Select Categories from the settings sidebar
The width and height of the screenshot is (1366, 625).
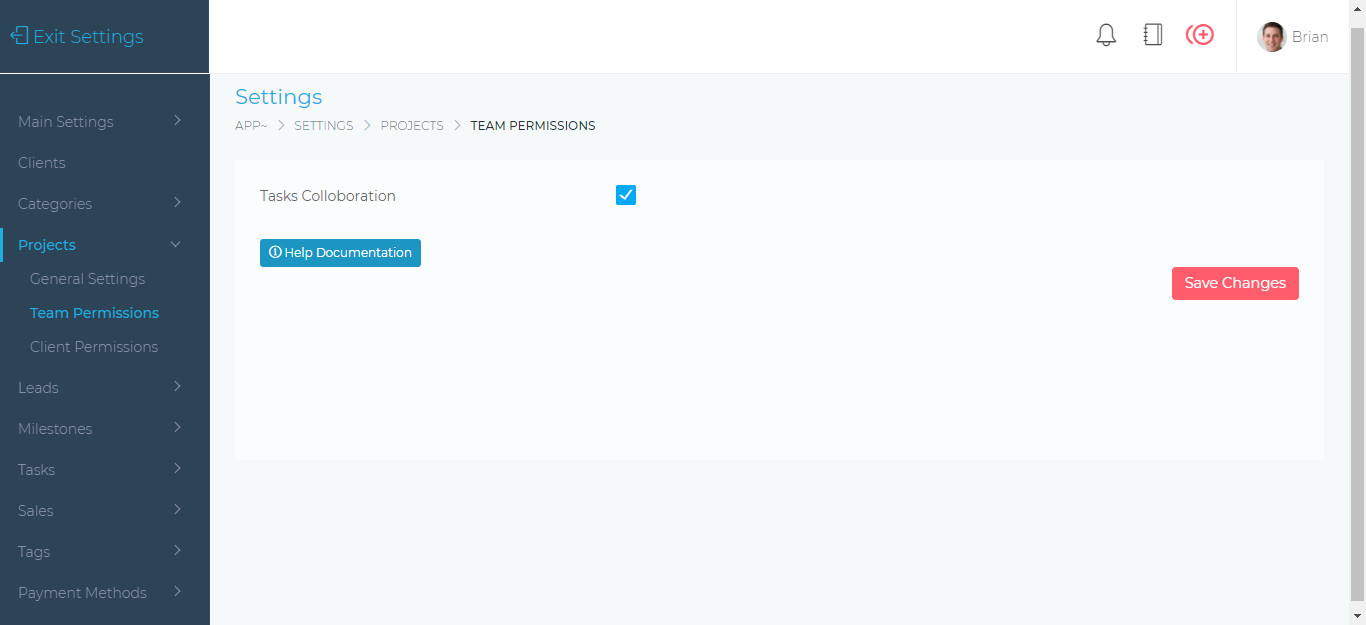click(x=57, y=203)
